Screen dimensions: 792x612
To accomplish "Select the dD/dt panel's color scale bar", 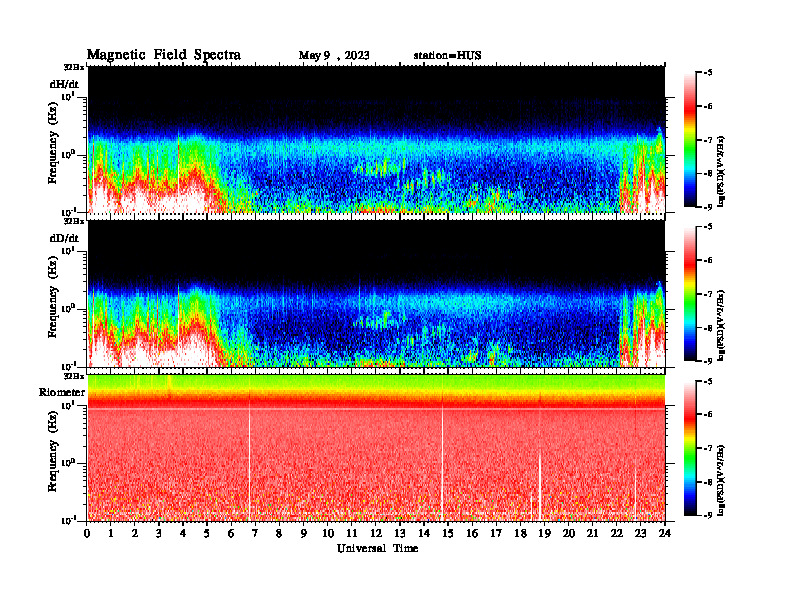I will click(x=689, y=294).
